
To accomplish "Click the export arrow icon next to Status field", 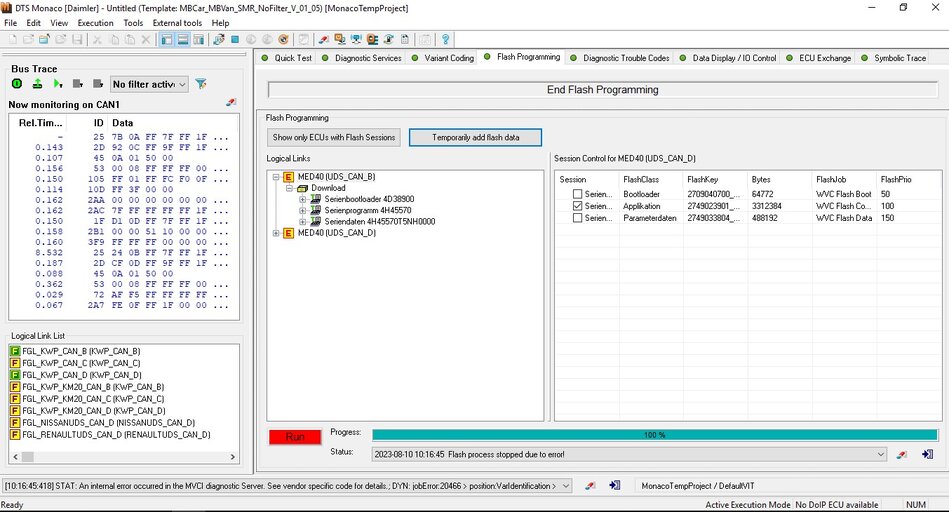I will 927,454.
